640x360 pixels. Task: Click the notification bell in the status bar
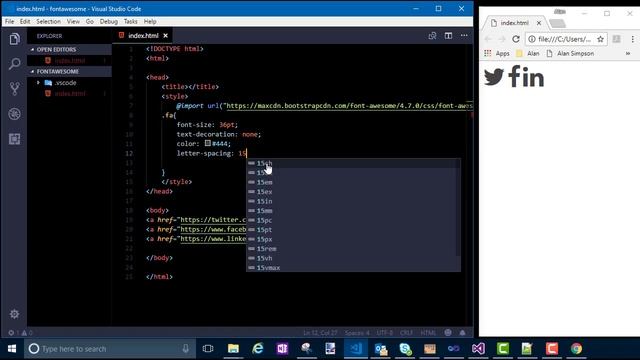pos(462,333)
